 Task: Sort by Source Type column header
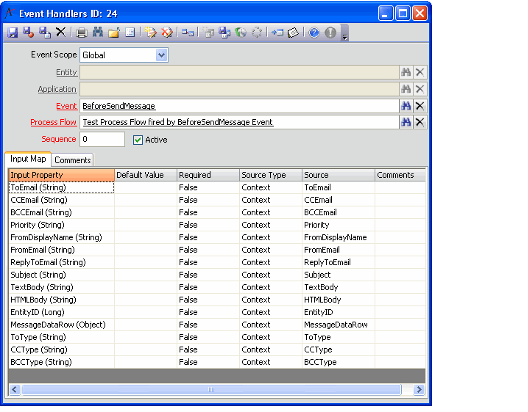pyautogui.click(x=271, y=175)
